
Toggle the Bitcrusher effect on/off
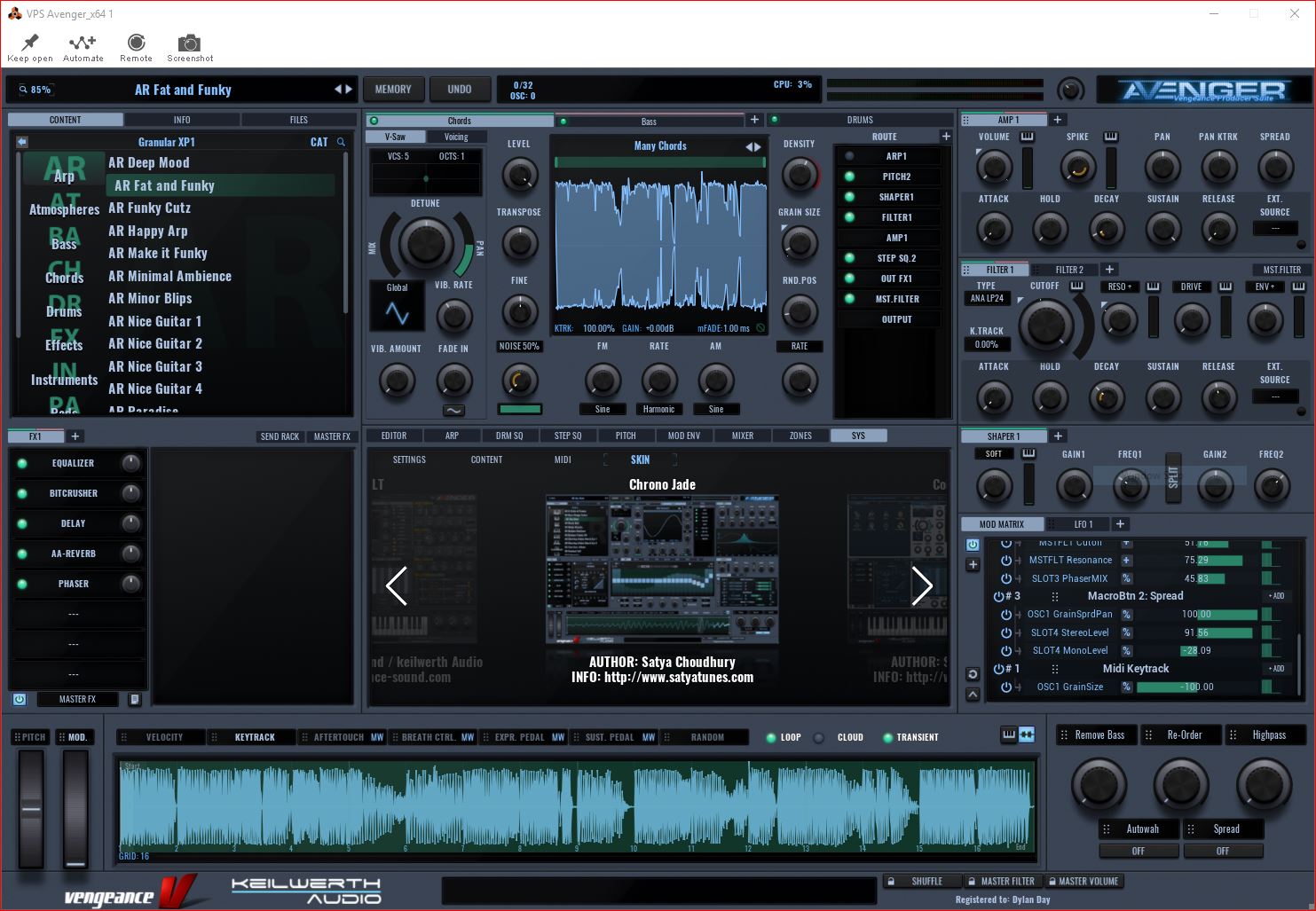pos(22,493)
